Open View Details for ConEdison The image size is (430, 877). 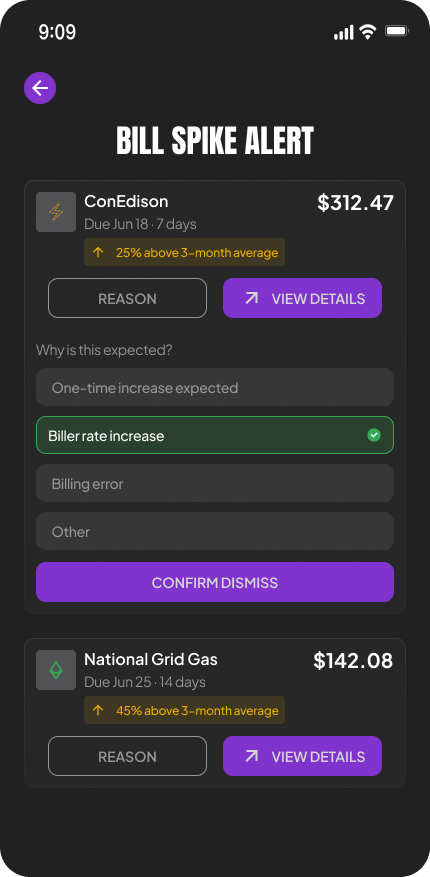click(x=303, y=298)
